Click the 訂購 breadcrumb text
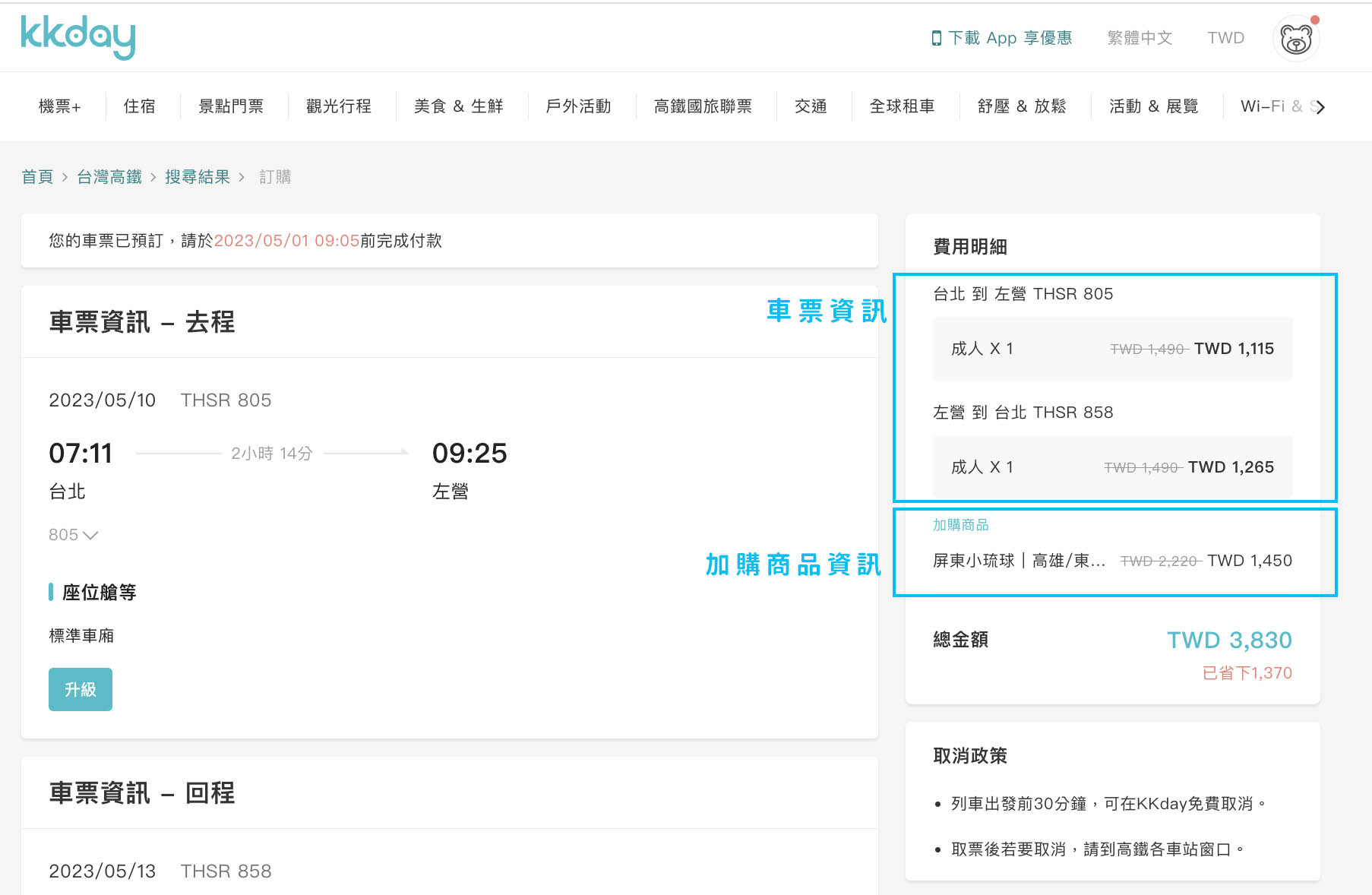The width and height of the screenshot is (1372, 895). pyautogui.click(x=275, y=177)
